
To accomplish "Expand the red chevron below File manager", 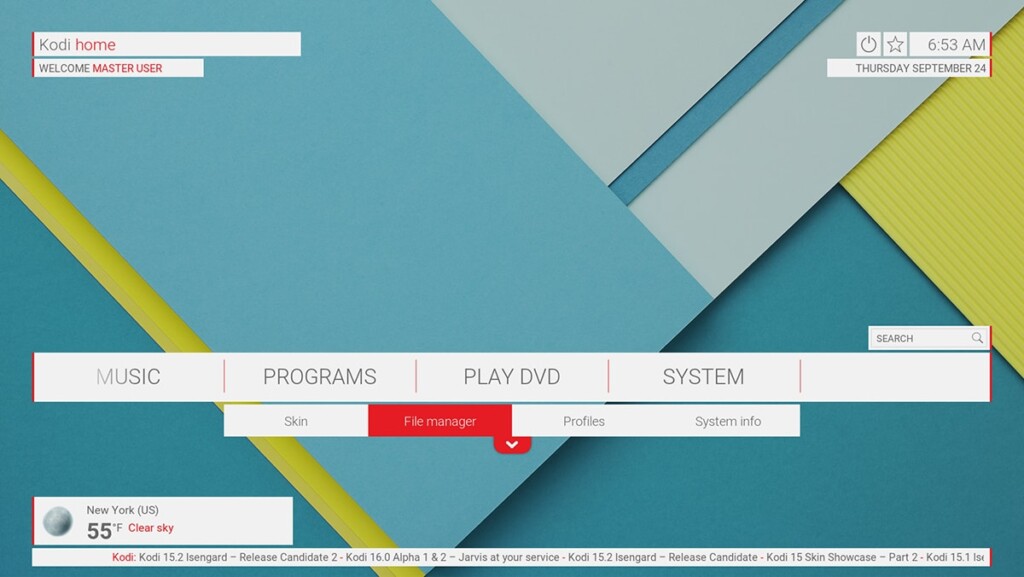I will point(512,444).
